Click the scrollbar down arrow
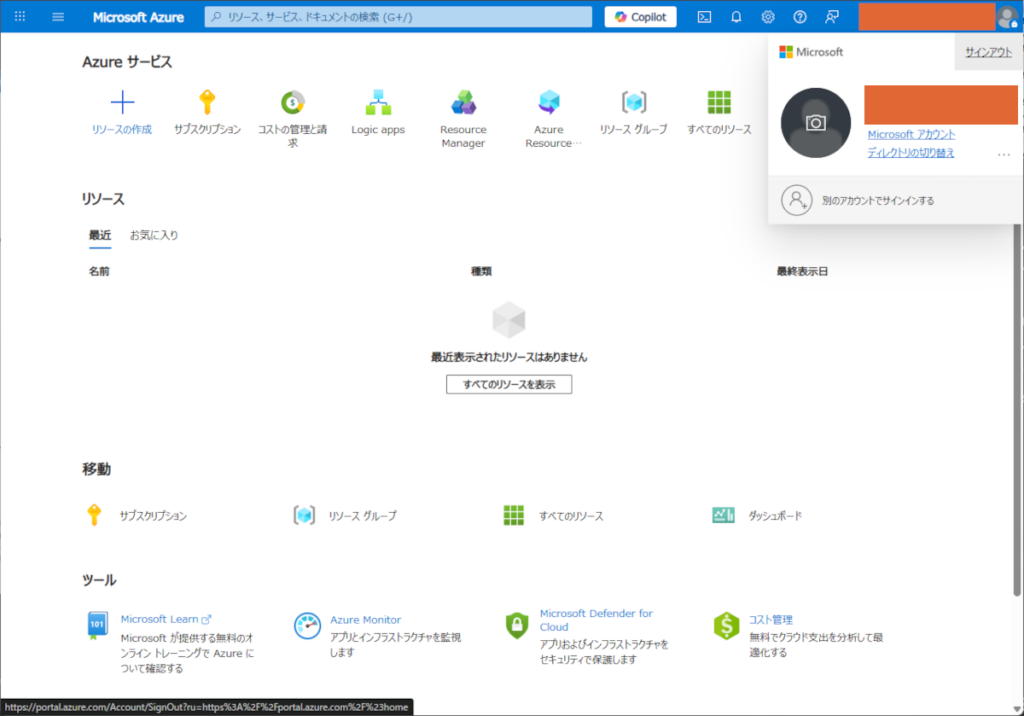The width and height of the screenshot is (1024, 716). point(1017,709)
